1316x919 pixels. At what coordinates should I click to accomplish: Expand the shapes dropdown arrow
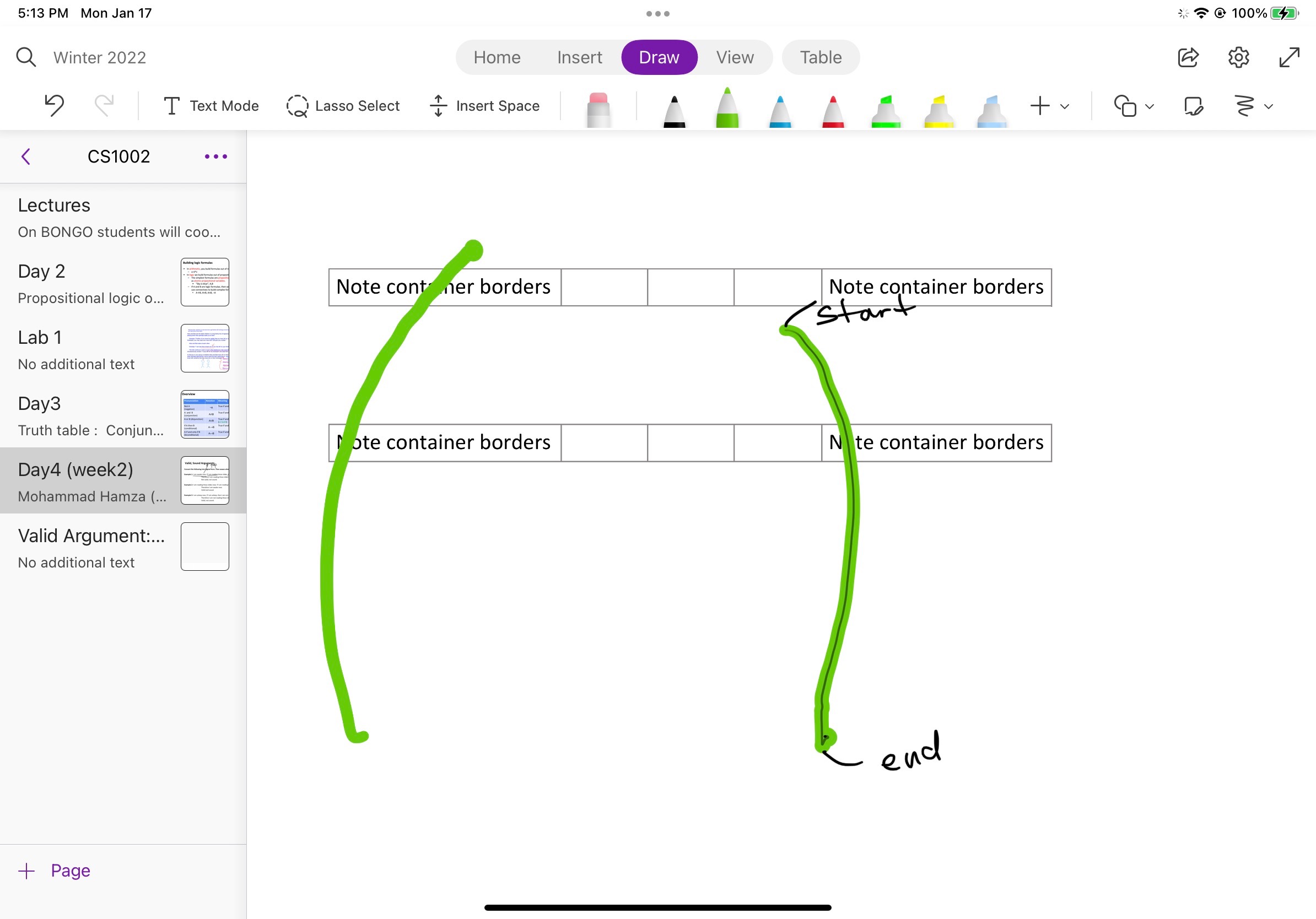[x=1149, y=106]
